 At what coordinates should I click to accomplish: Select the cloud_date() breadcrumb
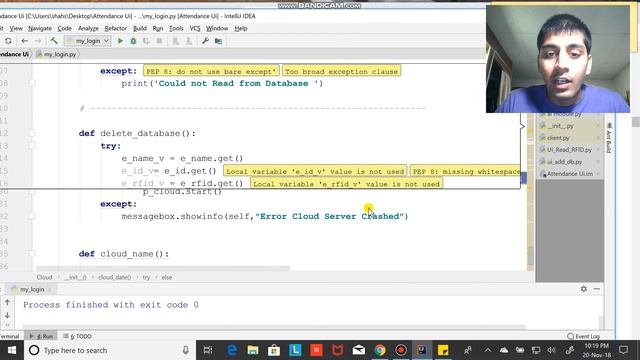114,277
